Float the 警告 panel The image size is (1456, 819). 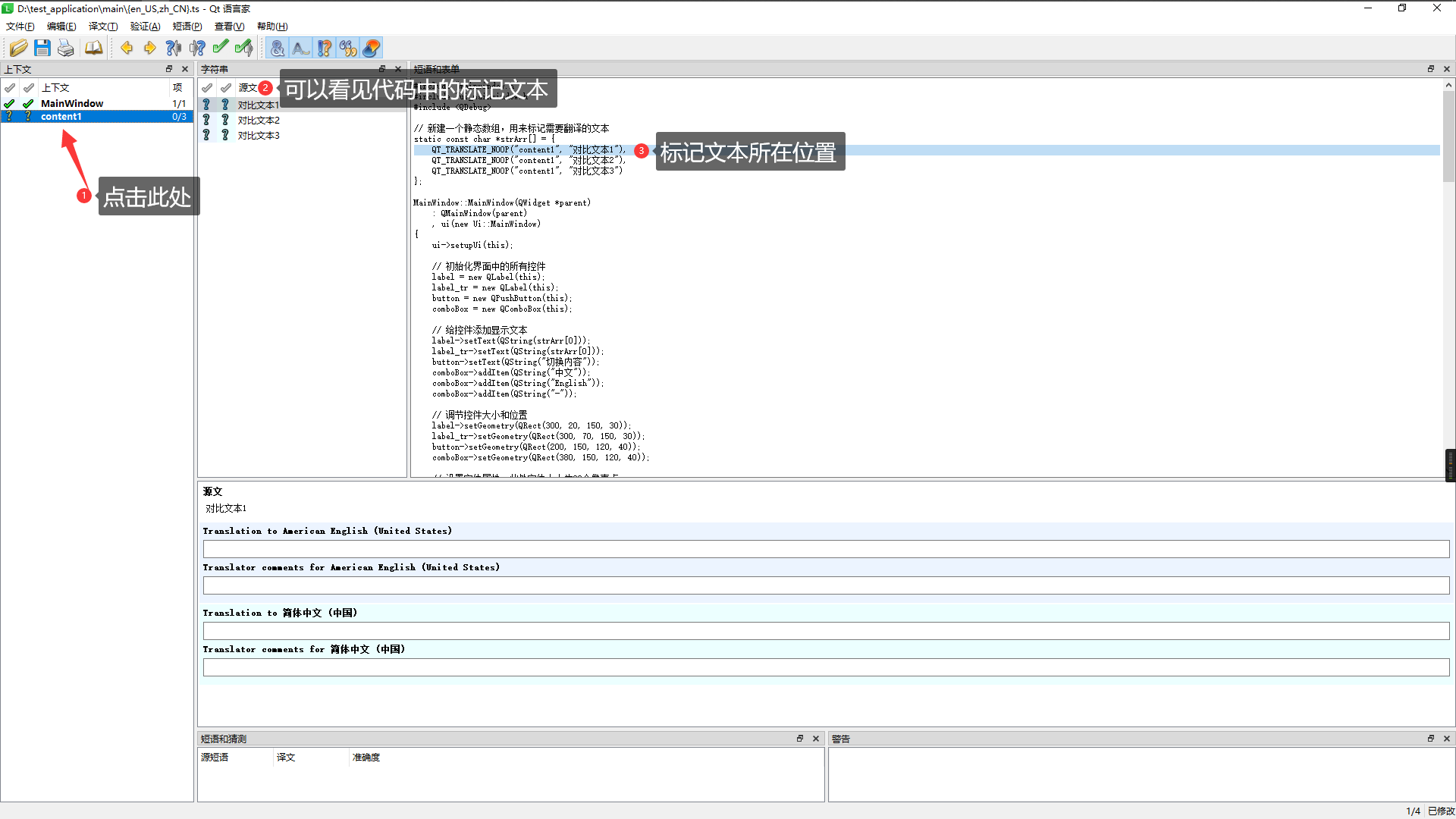tap(1431, 739)
